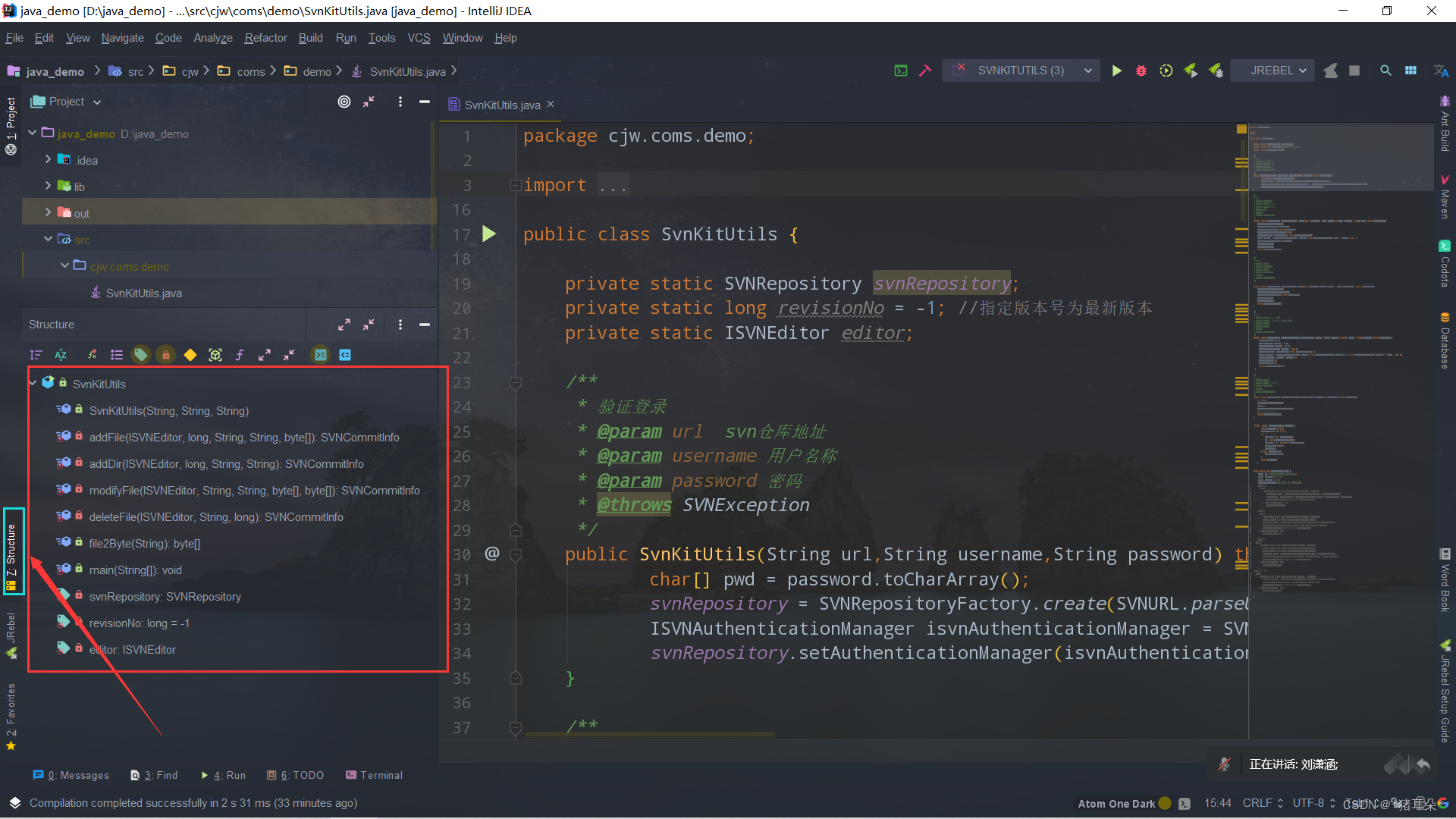Click the Search Everywhere magnifier icon
Image resolution: width=1456 pixels, height=819 pixels.
coord(1385,71)
